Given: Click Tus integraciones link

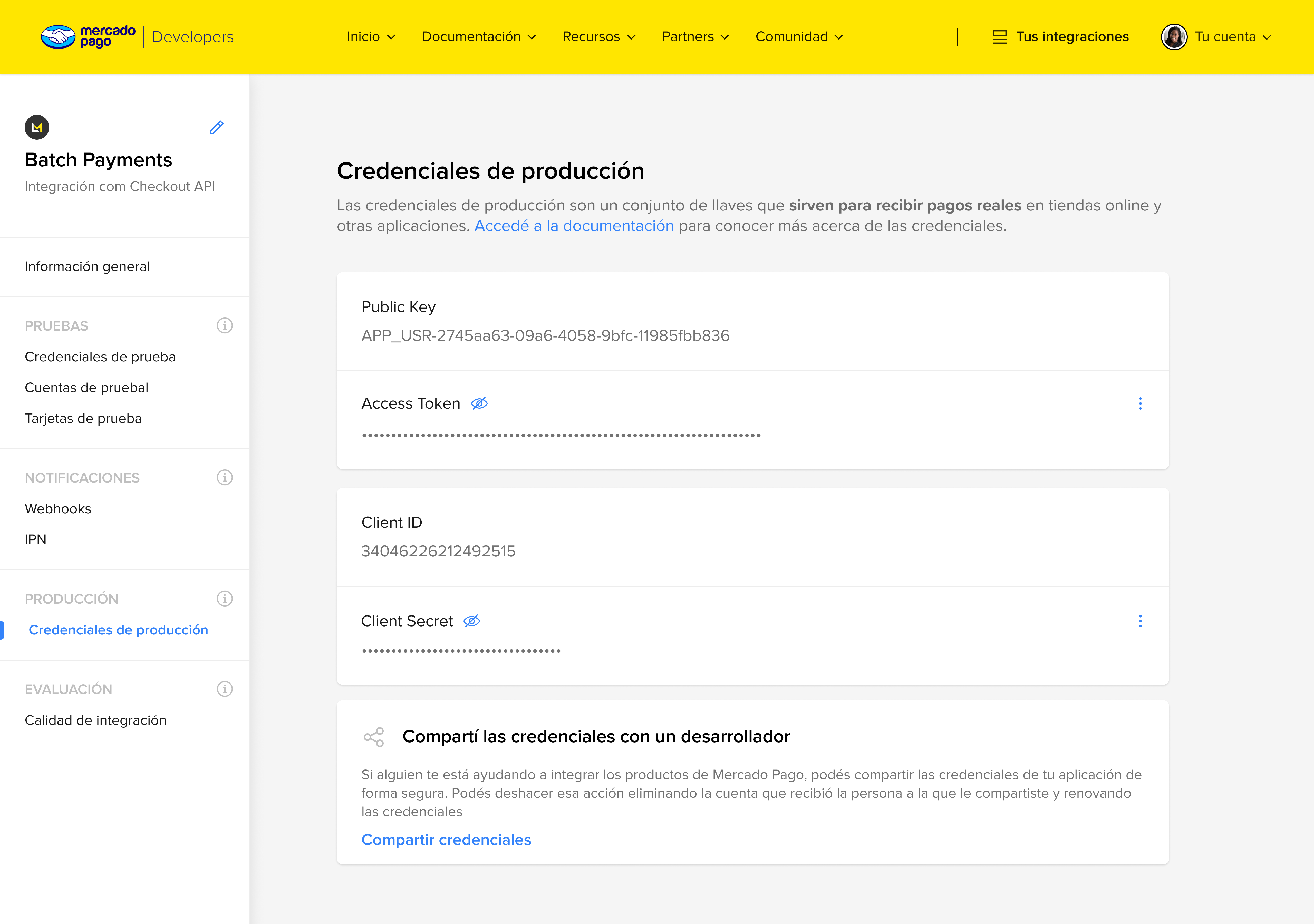Looking at the screenshot, I should coord(1073,37).
